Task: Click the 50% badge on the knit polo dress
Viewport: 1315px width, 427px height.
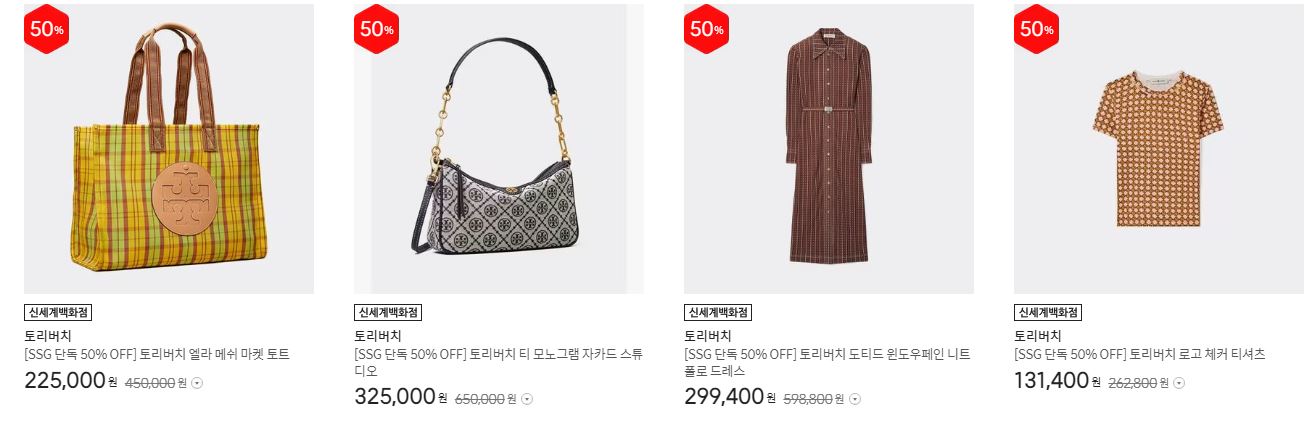Action: [706, 30]
